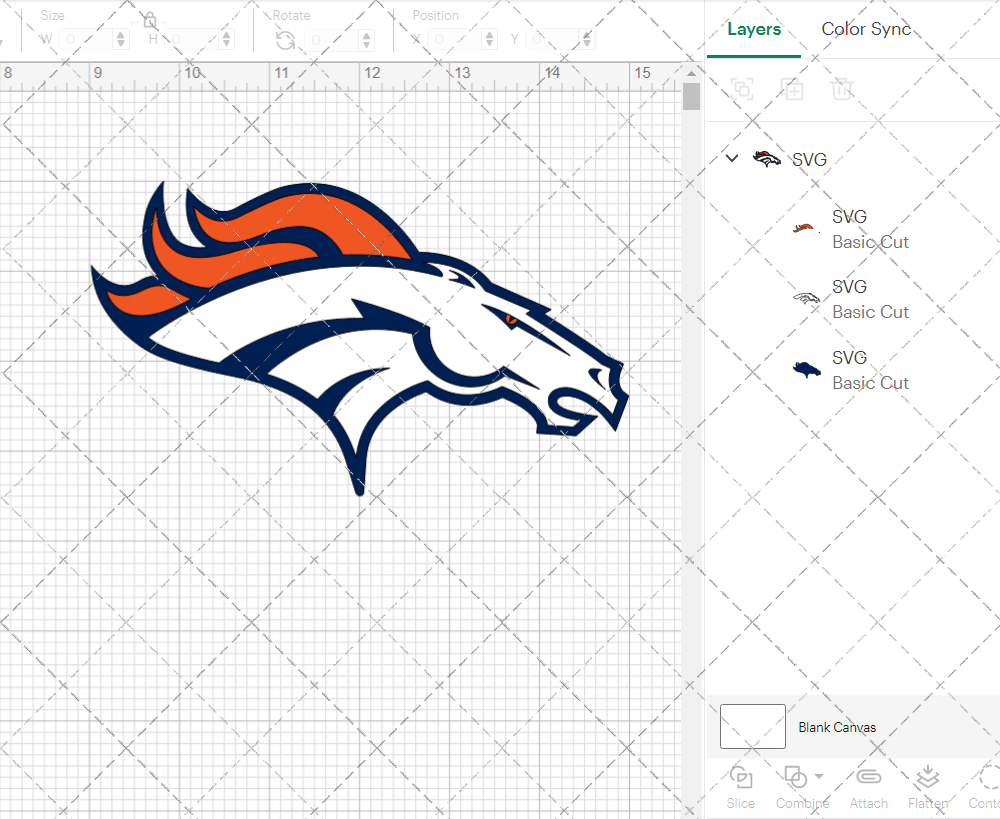This screenshot has width=1000, height=819.
Task: Click 'Basic Cut' under the orange mane layer
Action: tap(870, 242)
